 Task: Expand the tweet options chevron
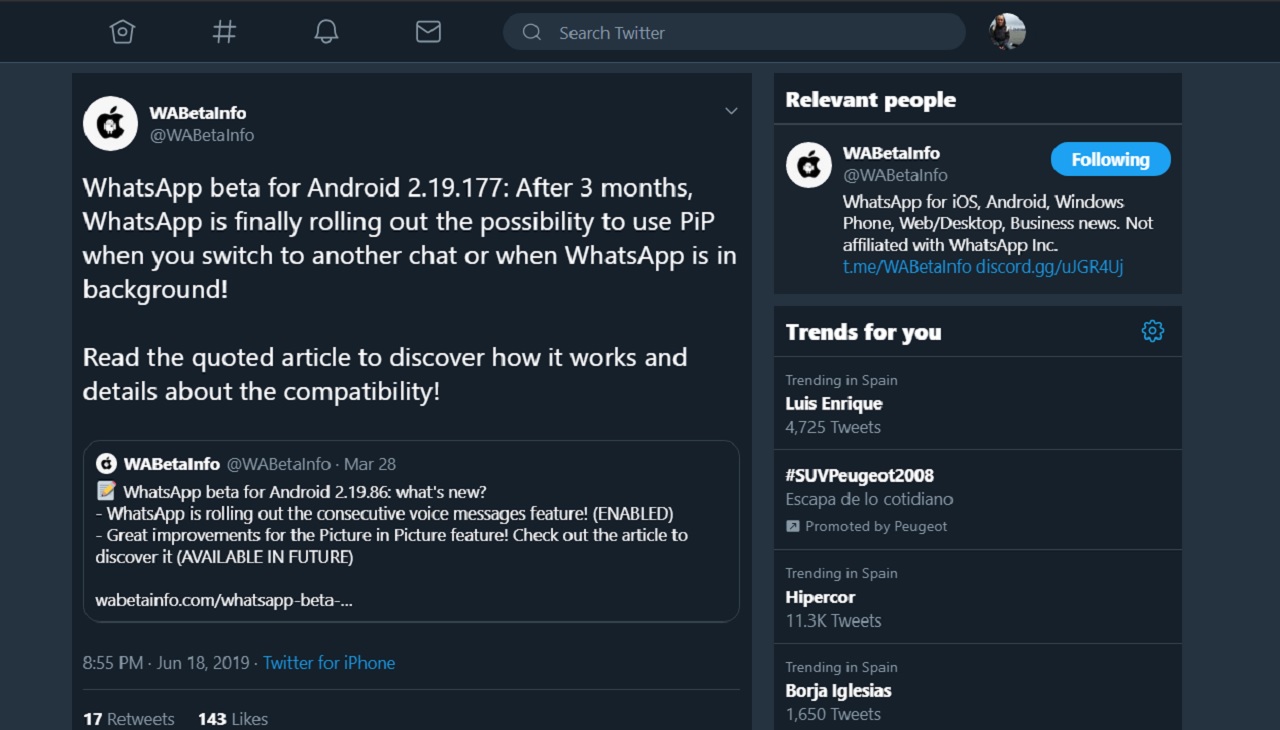(731, 111)
